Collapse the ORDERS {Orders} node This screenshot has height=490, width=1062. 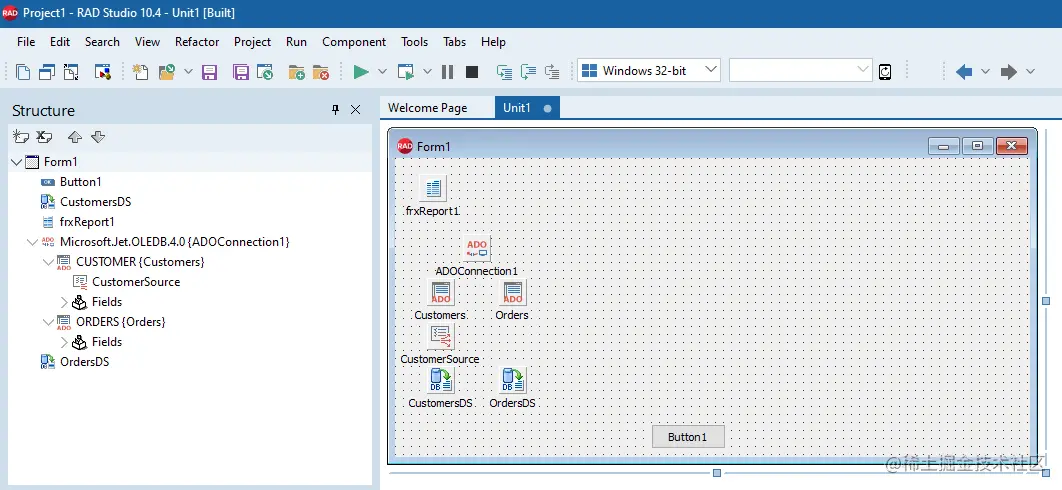[x=49, y=322]
